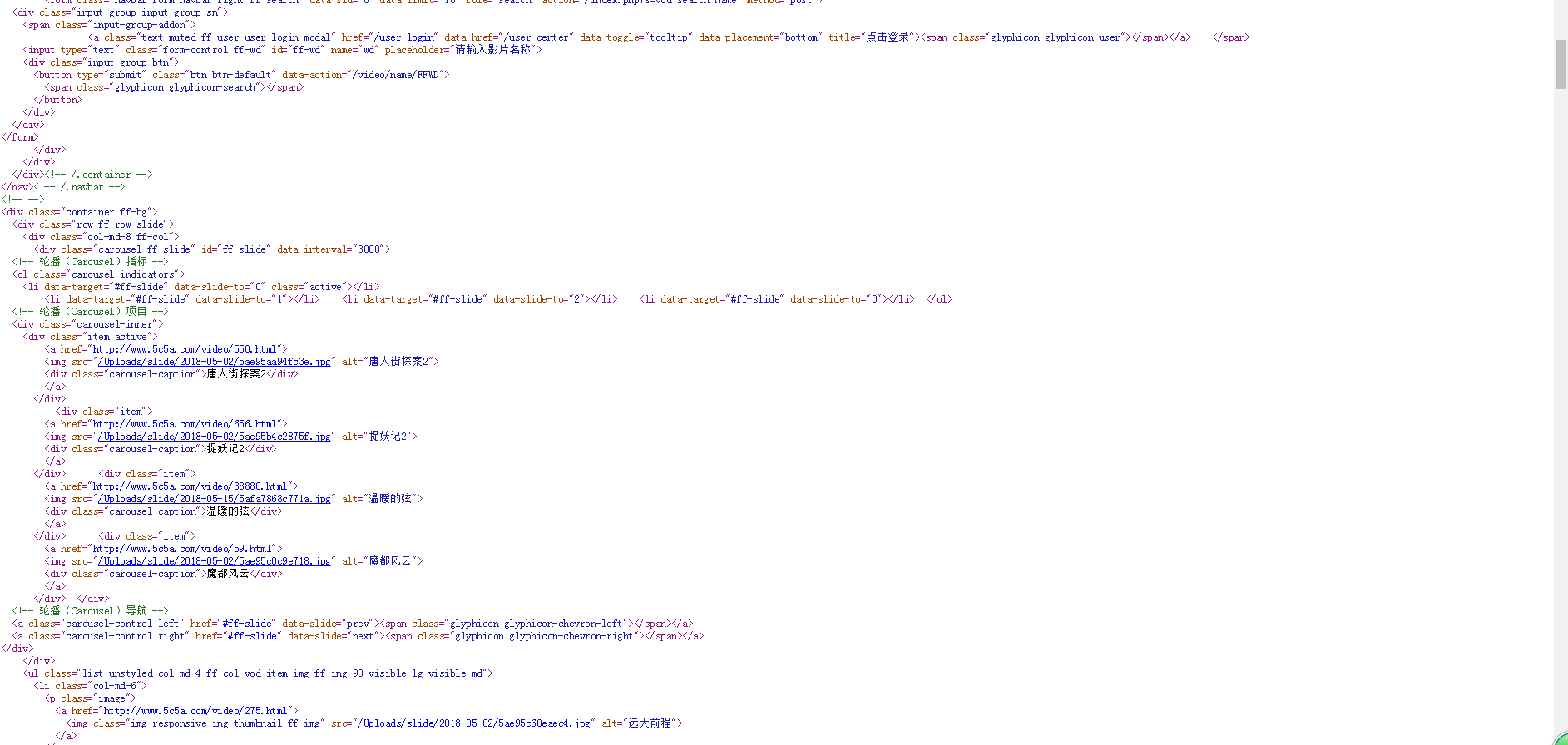
Task: Click the video/275.html href text
Action: 195,711
